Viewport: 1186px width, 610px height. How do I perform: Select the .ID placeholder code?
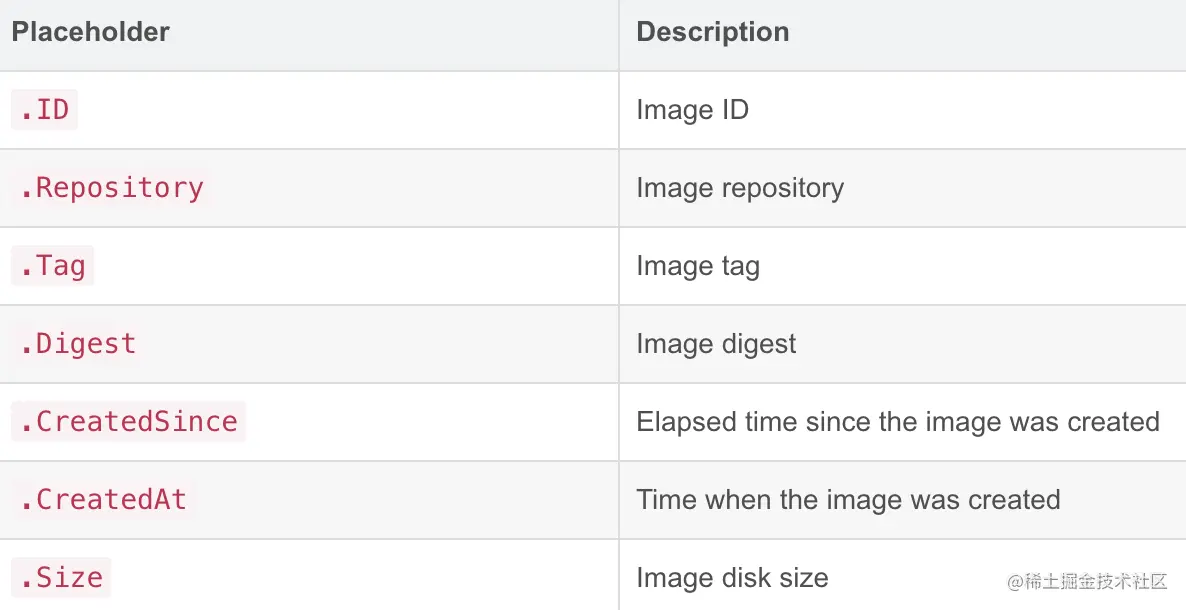tap(44, 110)
